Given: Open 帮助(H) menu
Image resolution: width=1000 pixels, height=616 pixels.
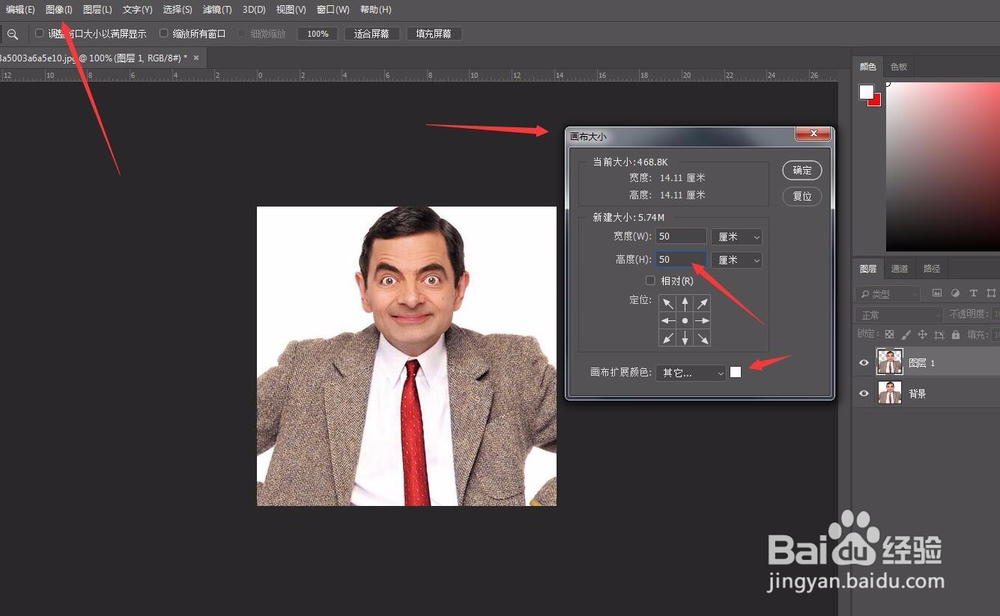Looking at the screenshot, I should 376,10.
